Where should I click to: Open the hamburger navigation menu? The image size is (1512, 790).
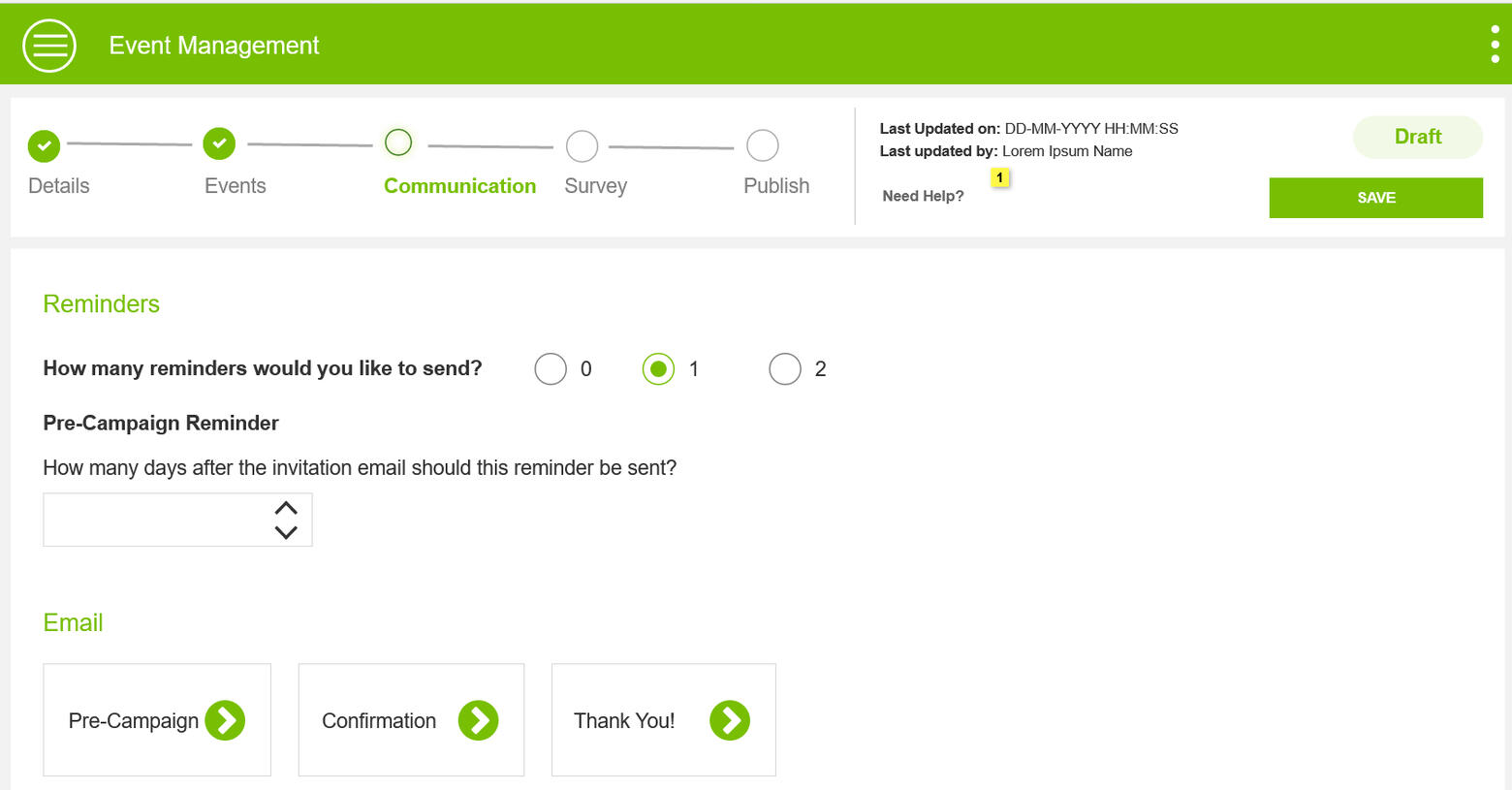(49, 46)
